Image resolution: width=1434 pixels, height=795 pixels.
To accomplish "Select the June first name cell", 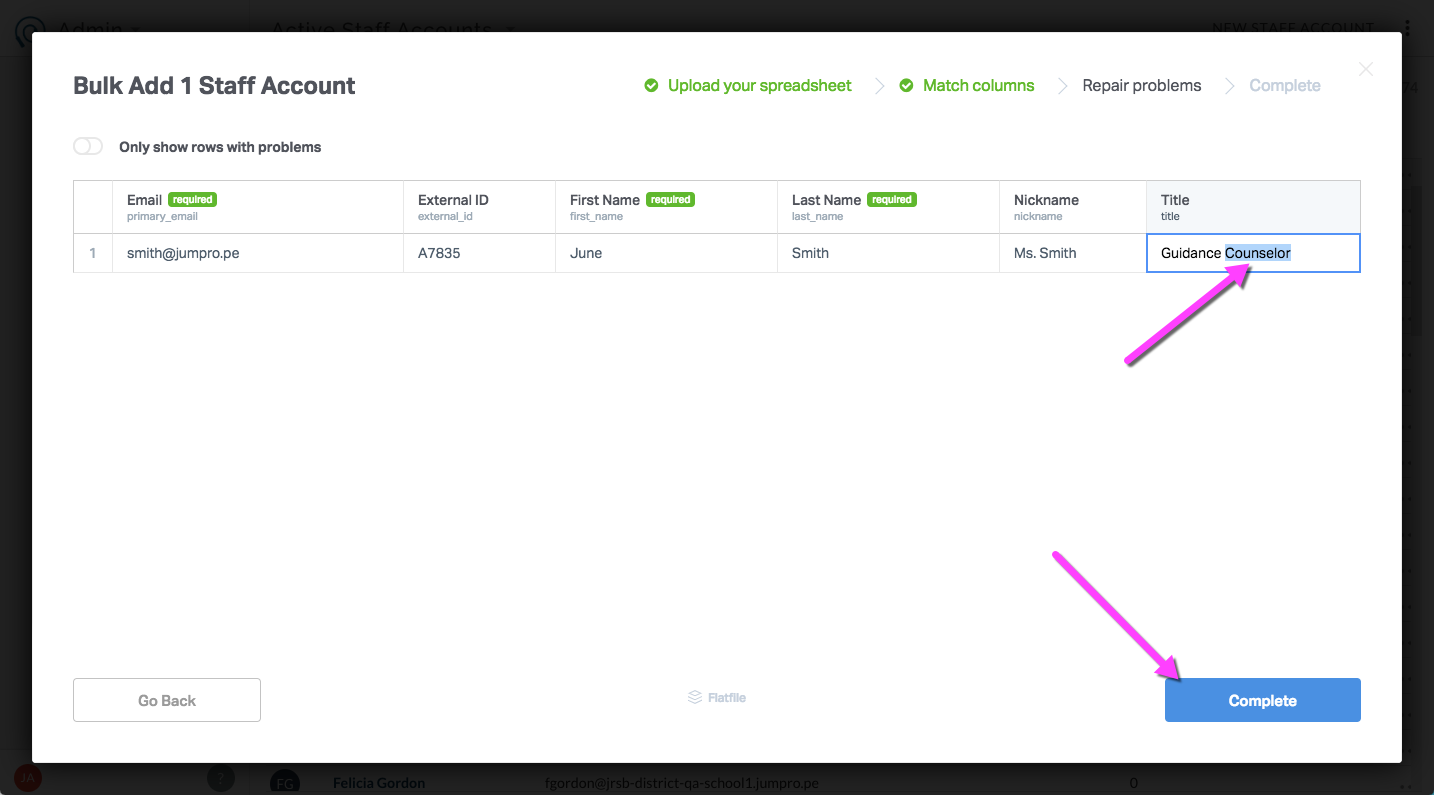I will (x=667, y=253).
